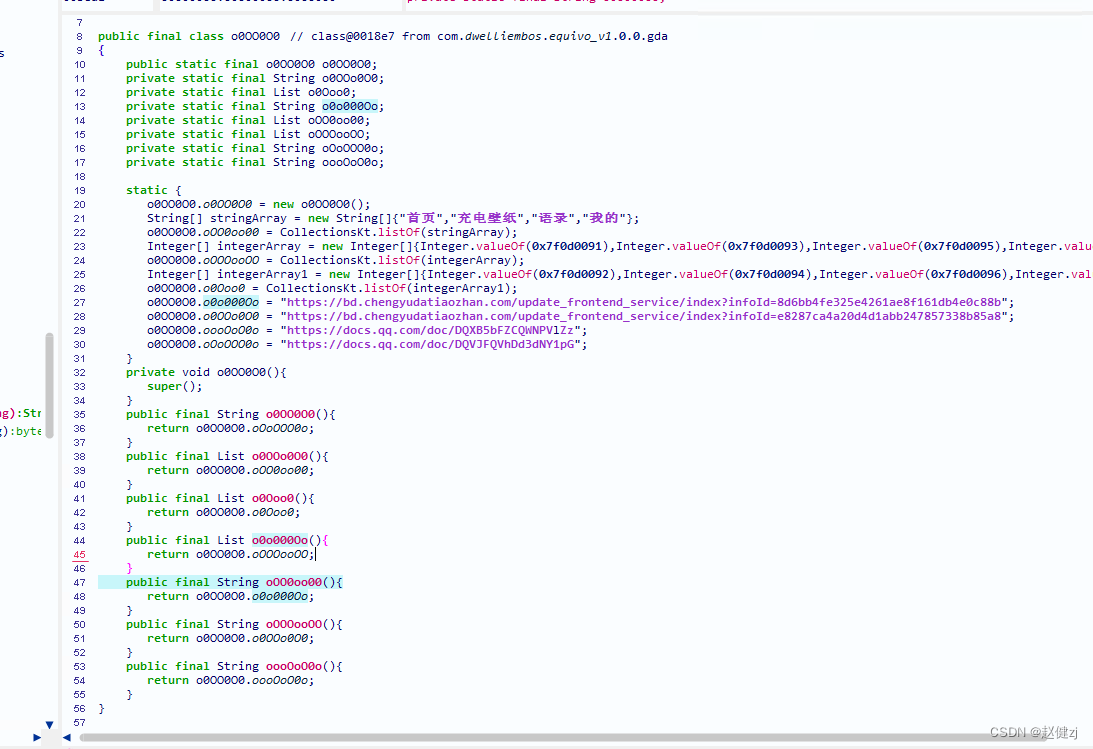Click the URL ending in infoId=e8287ca4a20d4d1abb247857338b85a8

(x=644, y=316)
